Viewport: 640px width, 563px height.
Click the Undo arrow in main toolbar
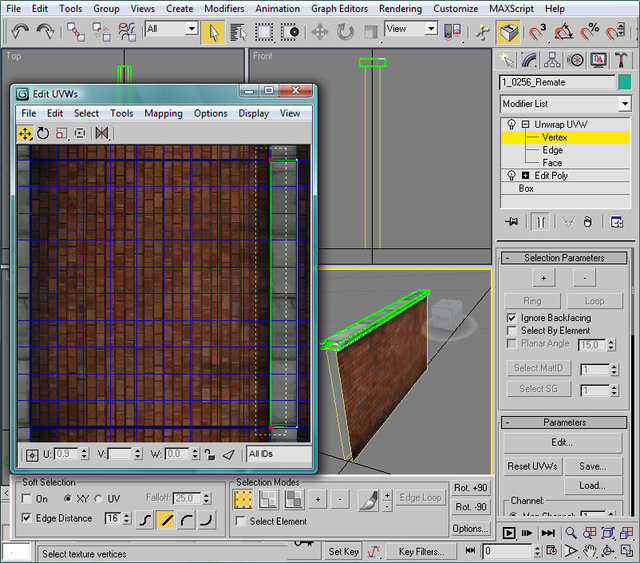pos(18,31)
